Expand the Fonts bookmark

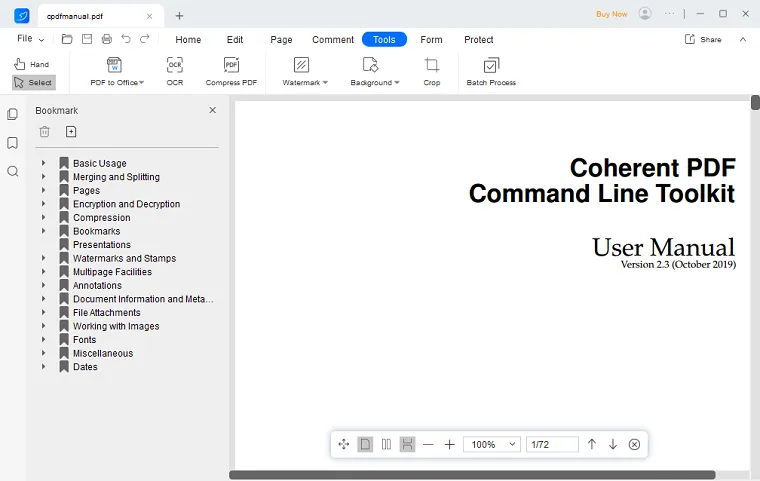43,339
